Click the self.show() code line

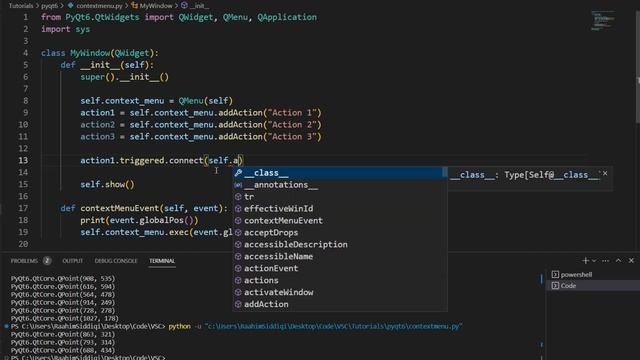tap(107, 184)
